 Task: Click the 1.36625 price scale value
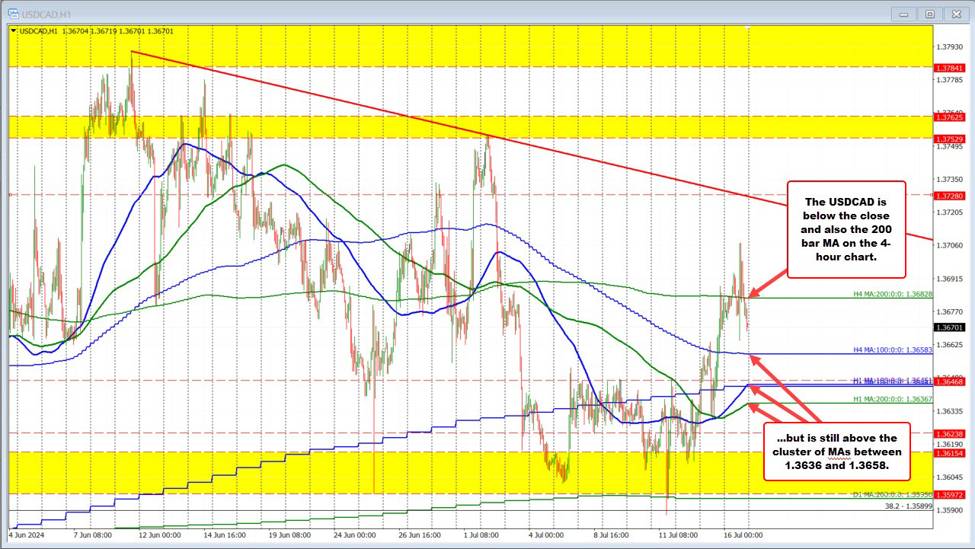[949, 344]
